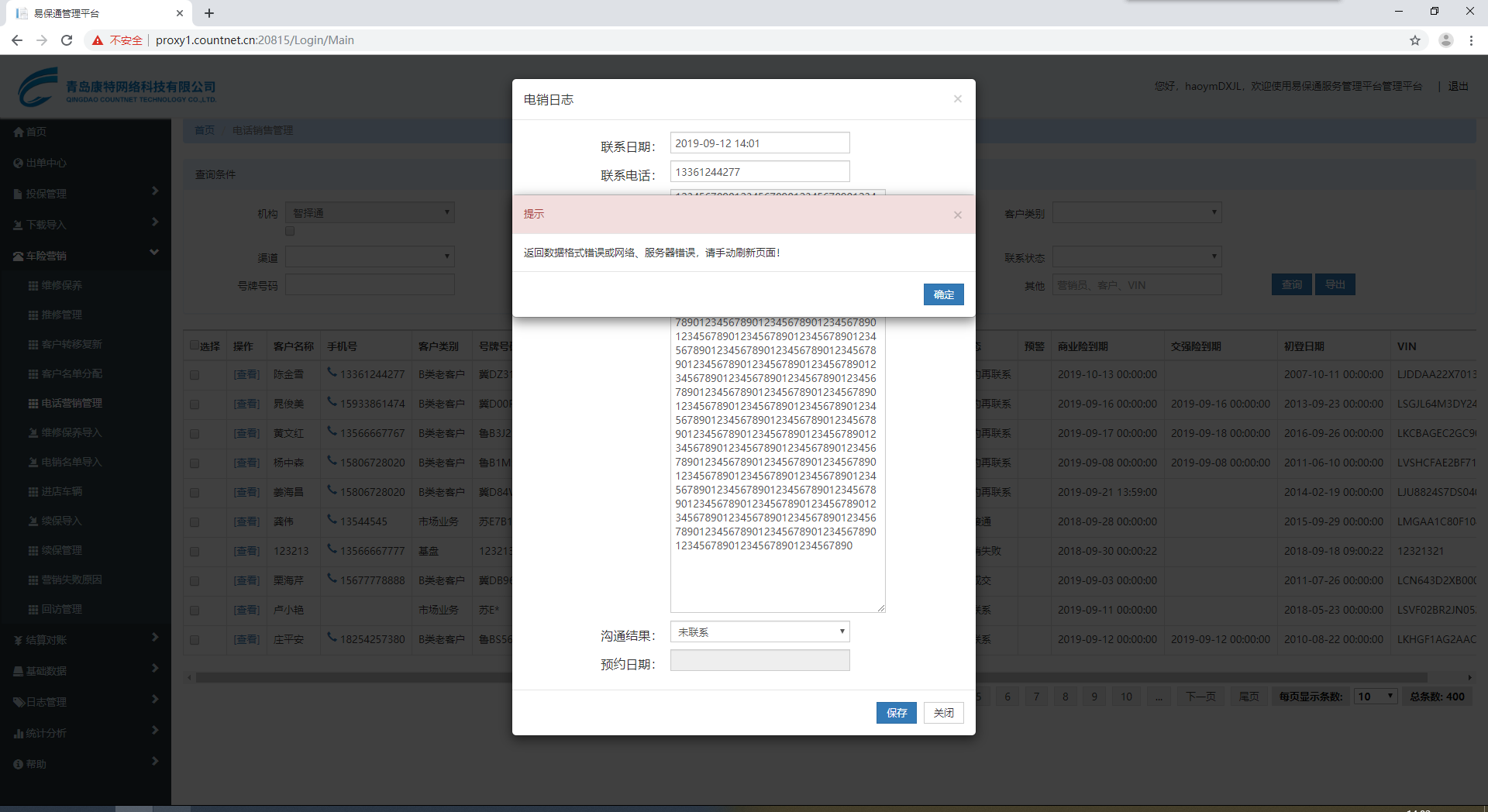Click the phone icon beside 13566667767
This screenshot has width=1488, height=812.
pyautogui.click(x=332, y=432)
